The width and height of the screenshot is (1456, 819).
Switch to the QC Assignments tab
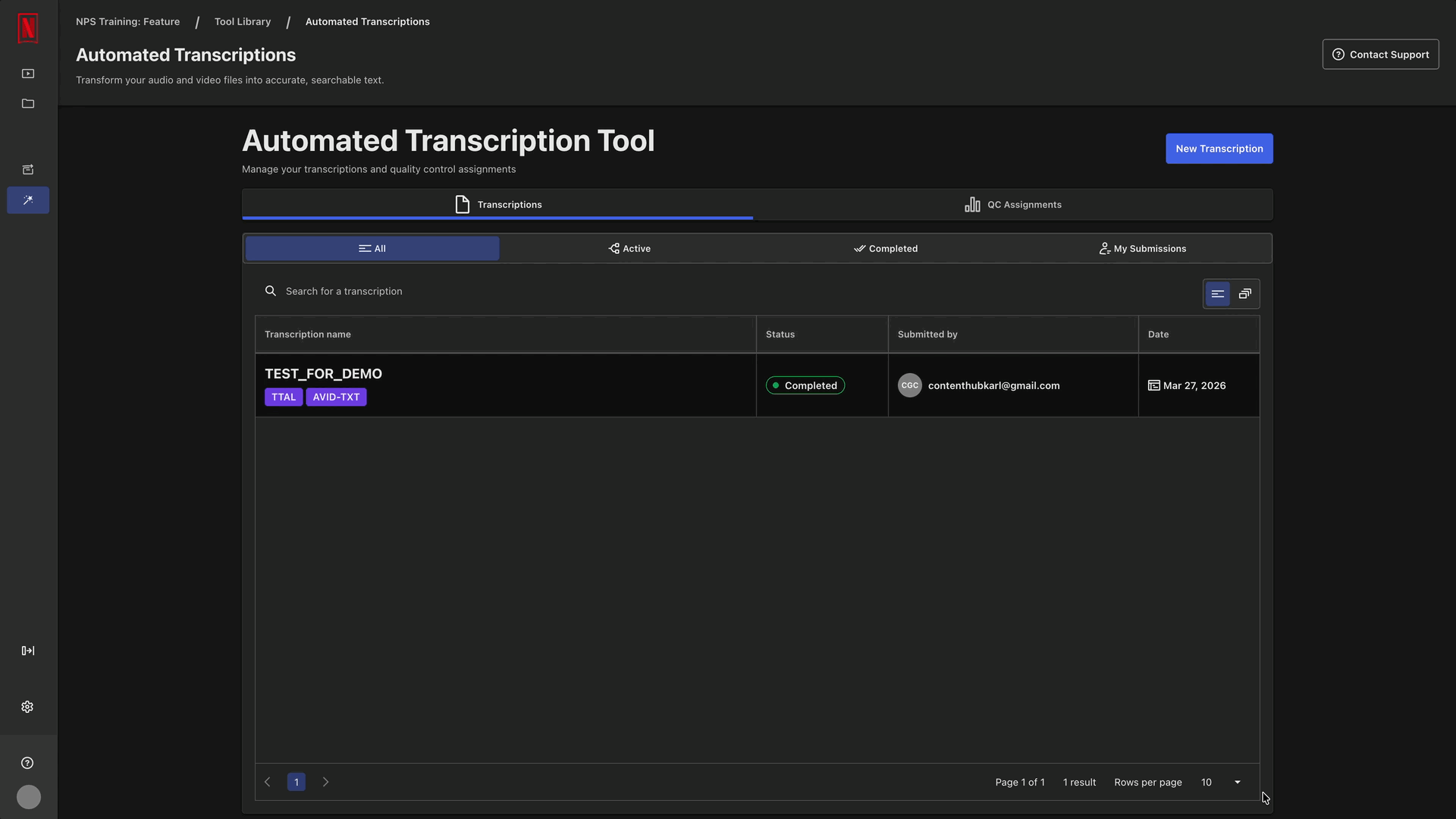[x=1012, y=204]
